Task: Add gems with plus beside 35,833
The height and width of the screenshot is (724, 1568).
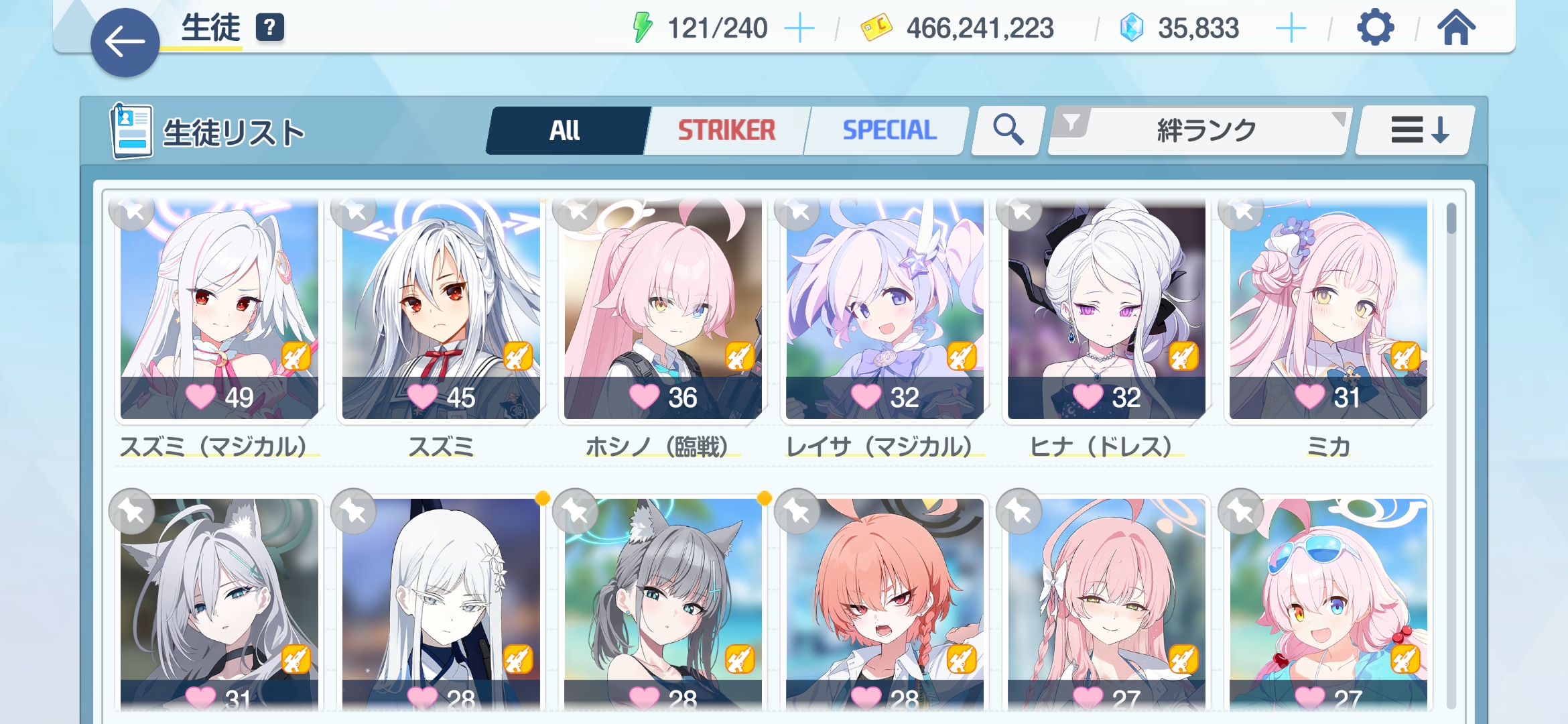Action: point(1291,29)
